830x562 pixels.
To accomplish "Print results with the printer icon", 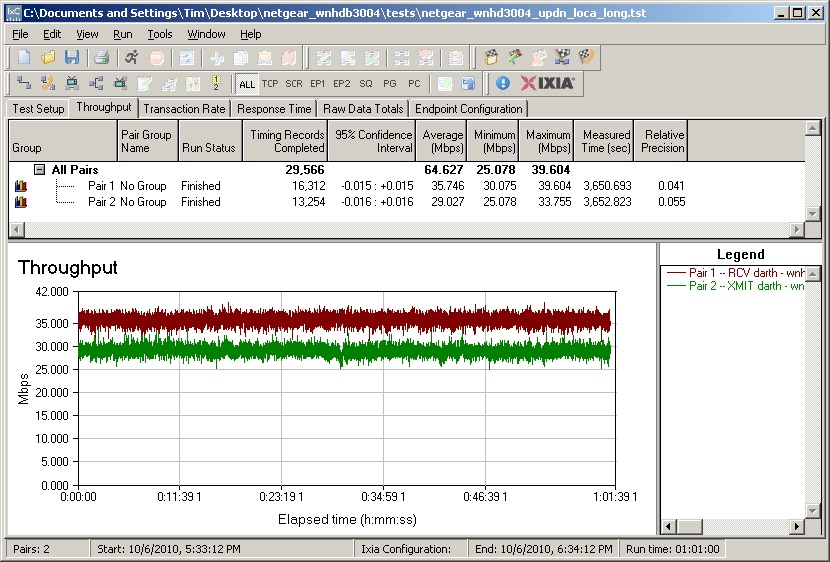I will pos(101,58).
